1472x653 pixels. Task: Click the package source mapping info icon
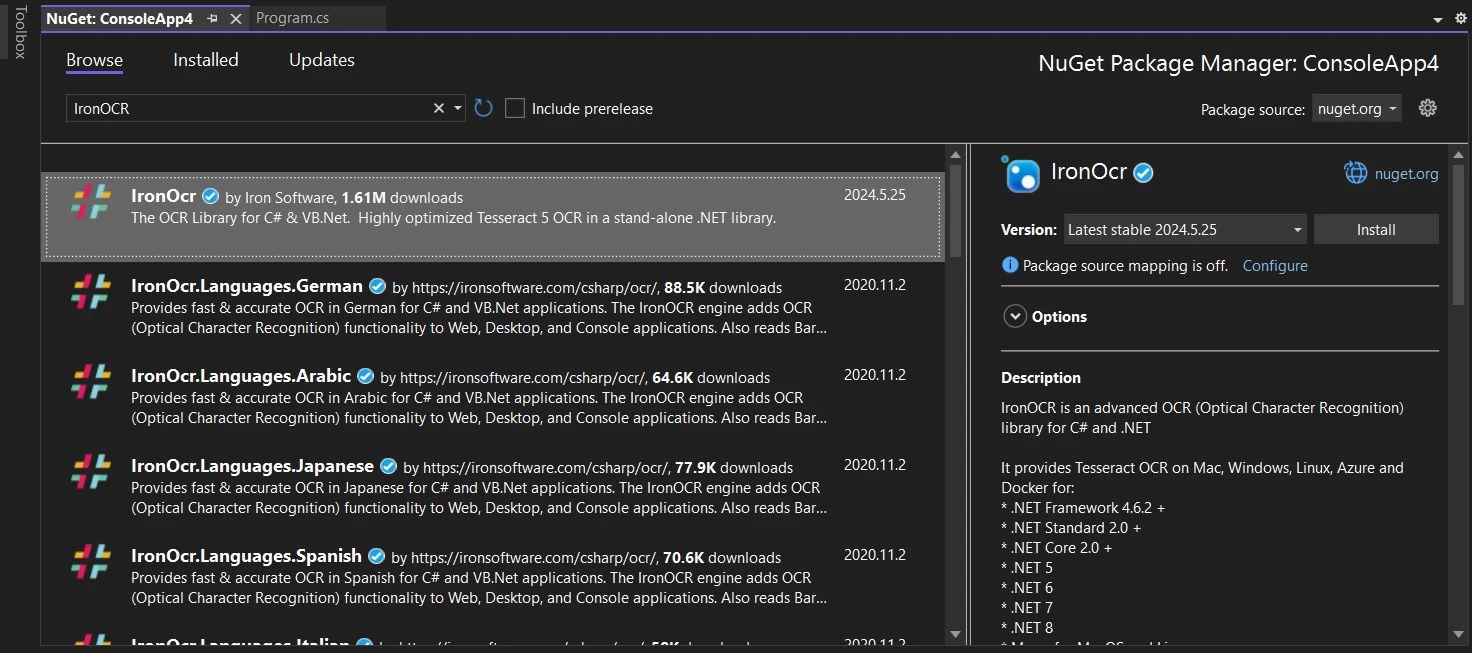click(x=1010, y=265)
